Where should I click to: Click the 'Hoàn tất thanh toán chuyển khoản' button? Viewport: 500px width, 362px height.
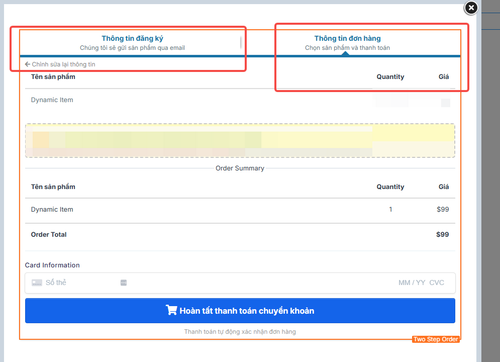pos(240,311)
